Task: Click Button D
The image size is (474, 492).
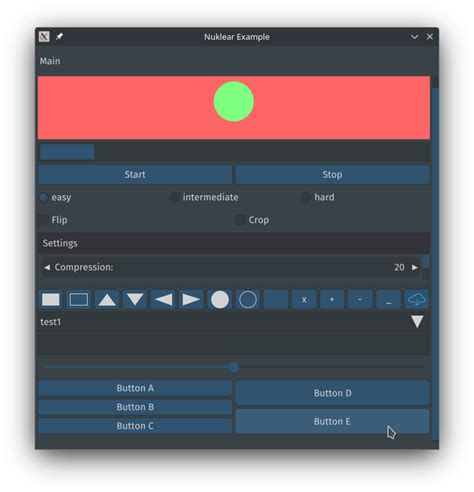Action: (332, 393)
